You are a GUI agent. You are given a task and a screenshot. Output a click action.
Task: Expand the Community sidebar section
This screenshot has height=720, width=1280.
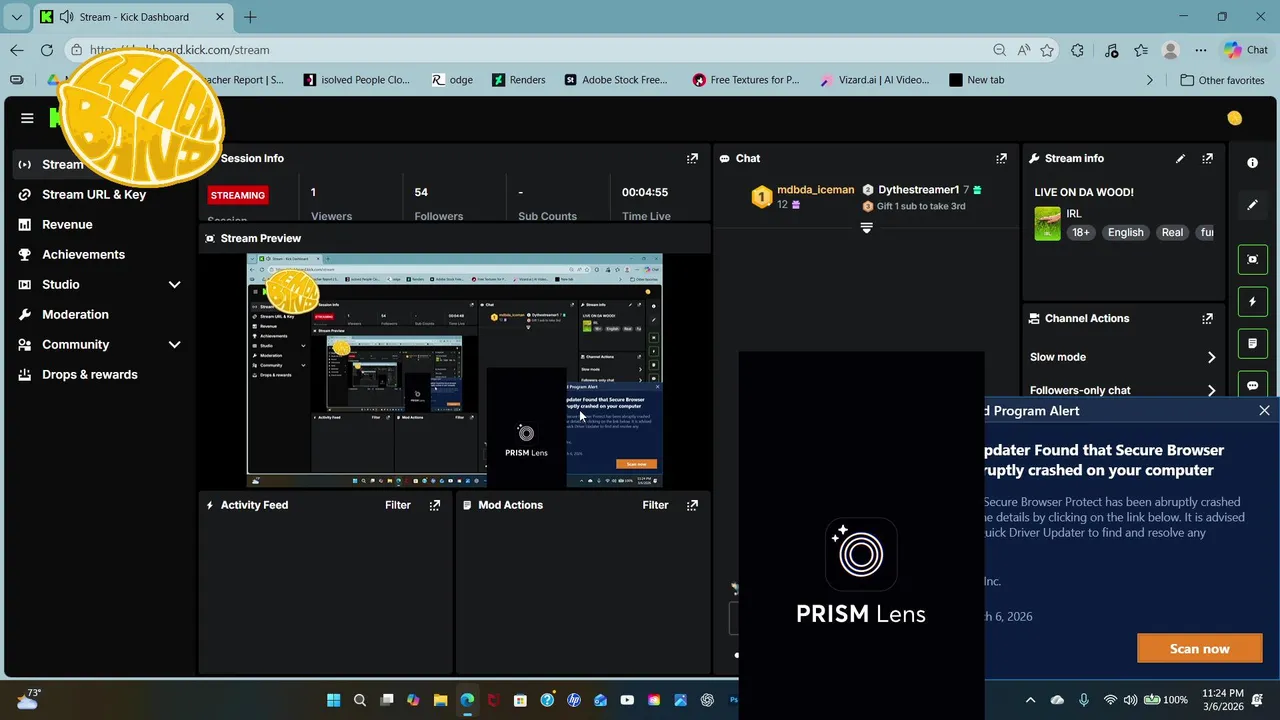(174, 345)
